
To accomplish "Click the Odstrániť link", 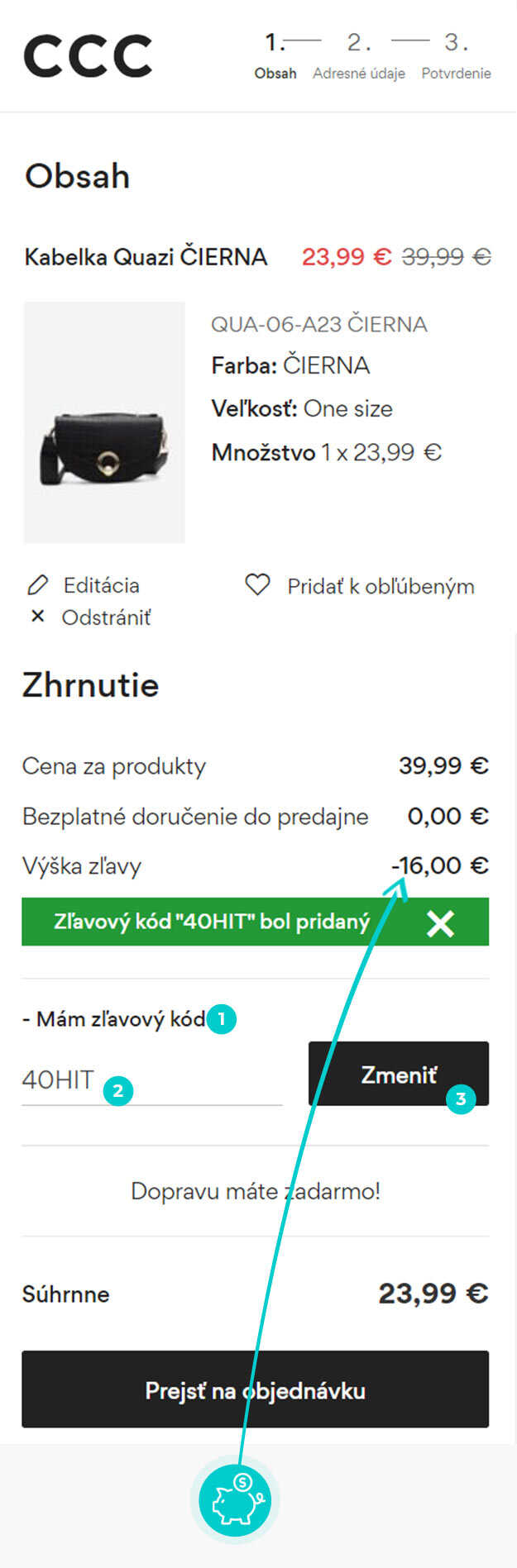I will click(106, 617).
